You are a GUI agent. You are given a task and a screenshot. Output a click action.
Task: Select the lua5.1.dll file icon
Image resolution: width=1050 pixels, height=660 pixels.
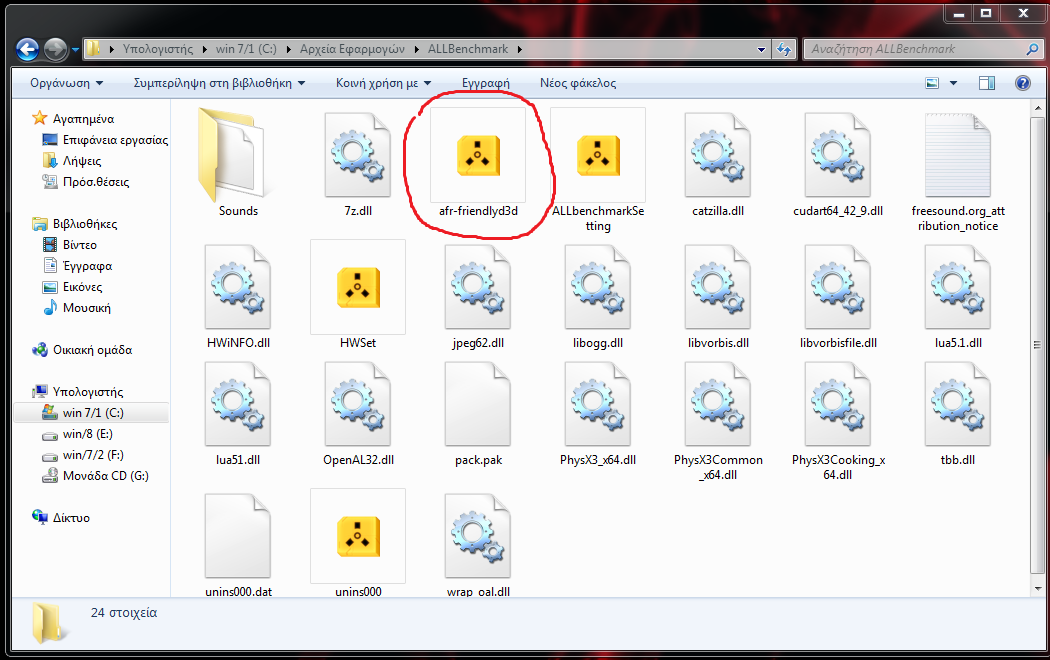click(958, 287)
